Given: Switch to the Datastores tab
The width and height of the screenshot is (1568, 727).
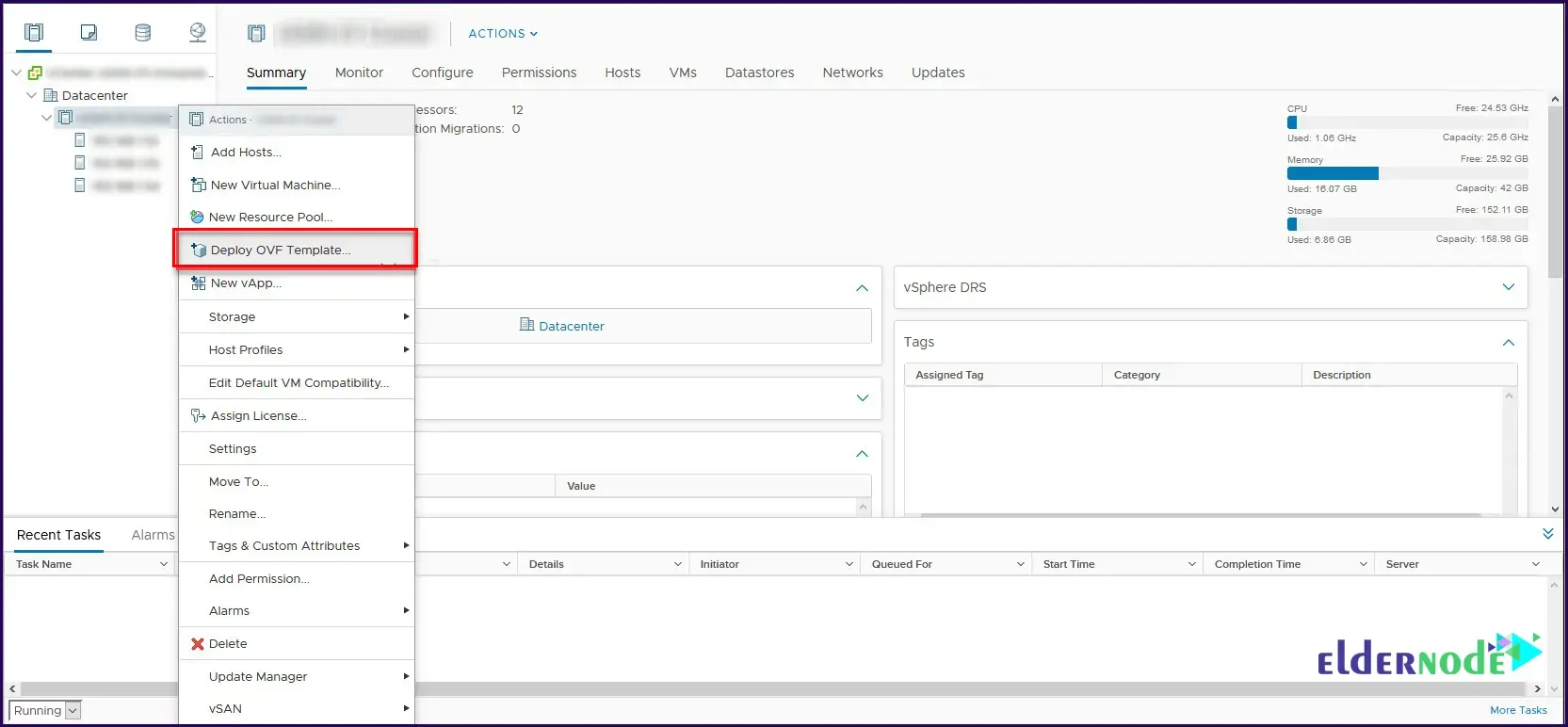Looking at the screenshot, I should click(759, 73).
